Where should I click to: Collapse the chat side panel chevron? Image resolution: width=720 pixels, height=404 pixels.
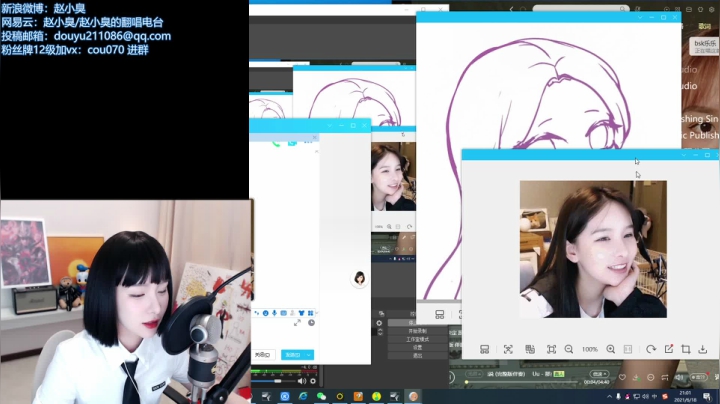[x=316, y=152]
